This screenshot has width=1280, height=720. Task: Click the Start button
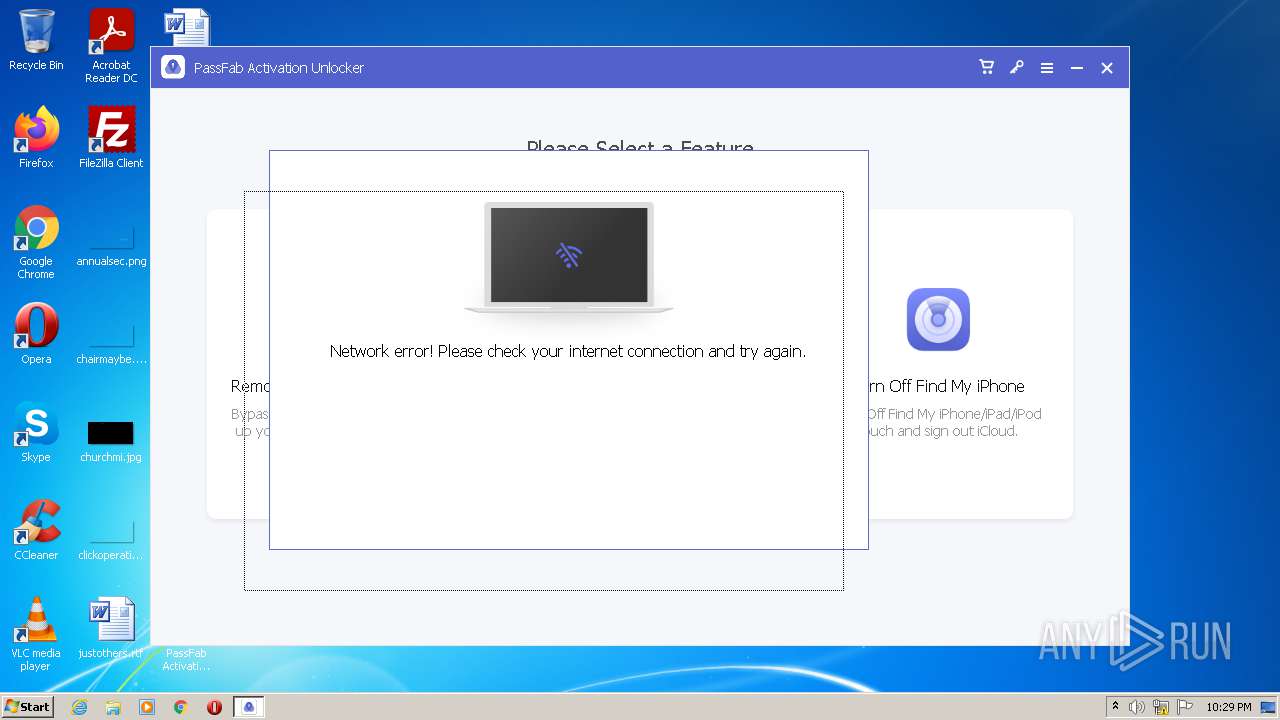point(27,706)
